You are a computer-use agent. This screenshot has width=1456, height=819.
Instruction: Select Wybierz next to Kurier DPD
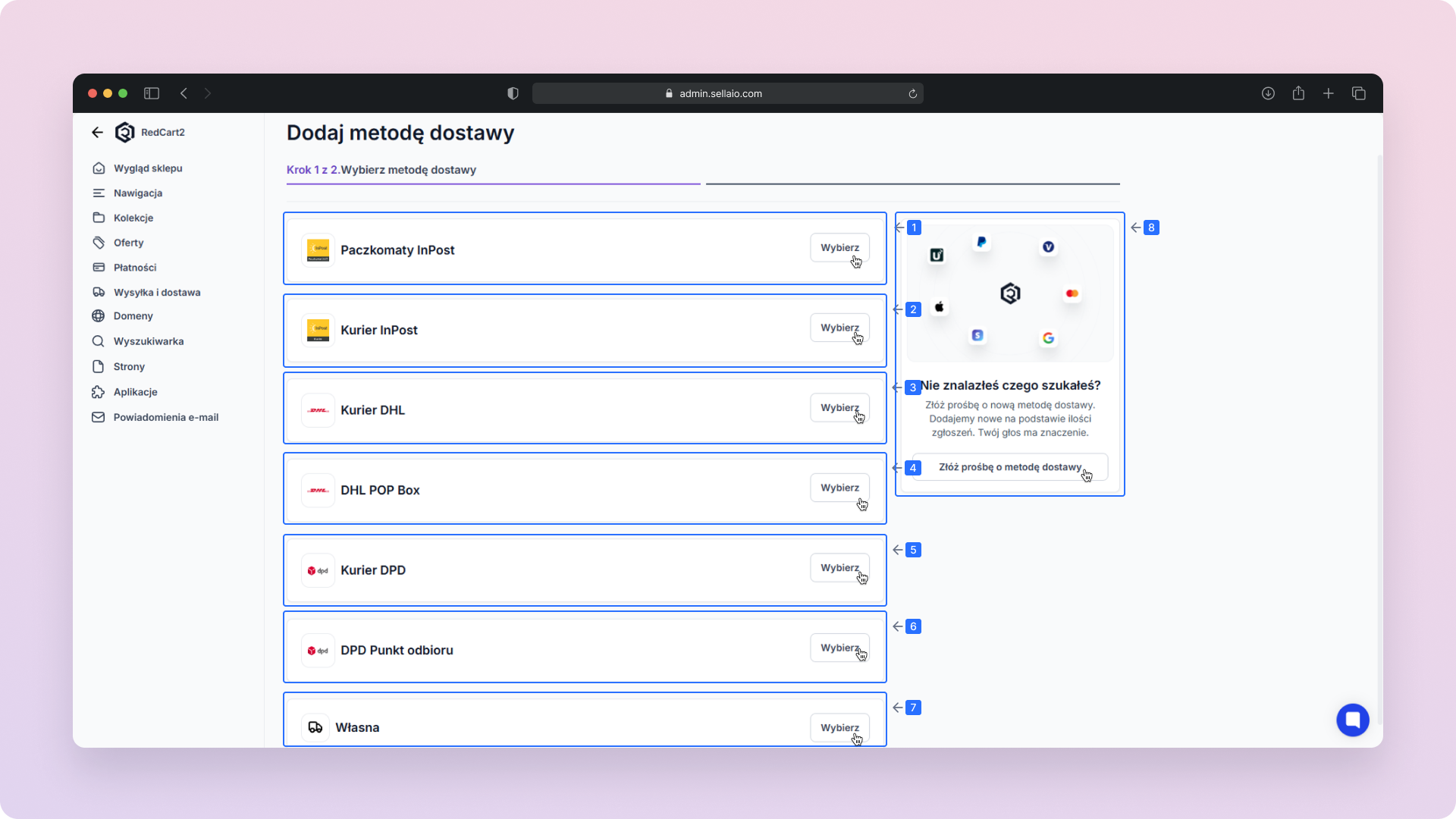pos(839,568)
